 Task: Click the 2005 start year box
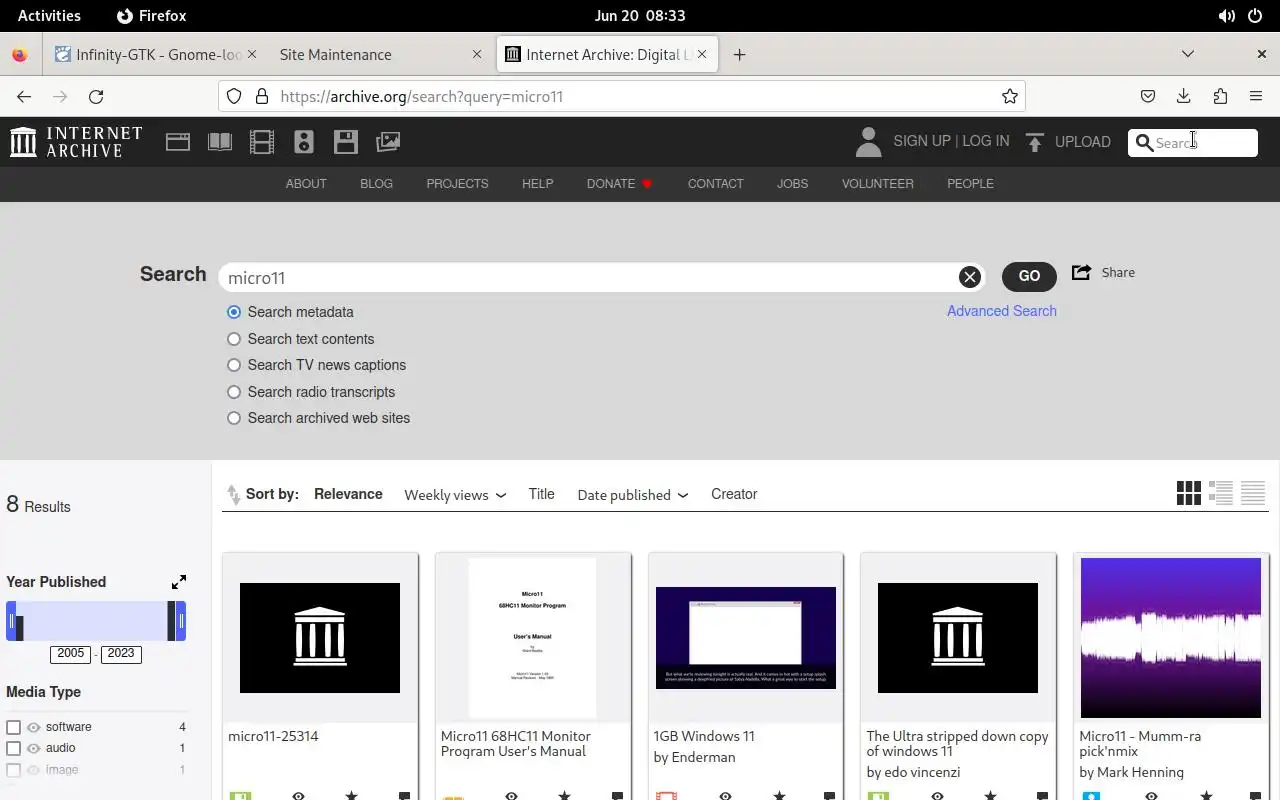pyautogui.click(x=71, y=654)
